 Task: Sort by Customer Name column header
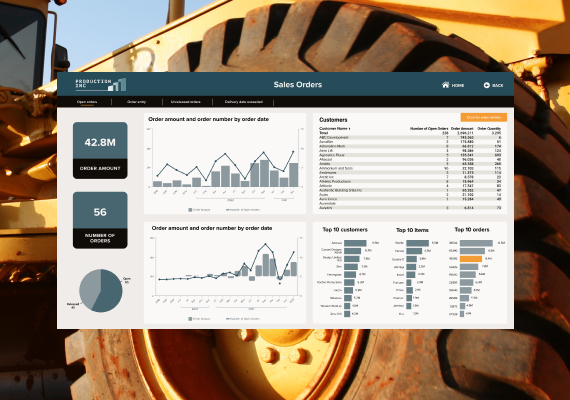(x=334, y=129)
